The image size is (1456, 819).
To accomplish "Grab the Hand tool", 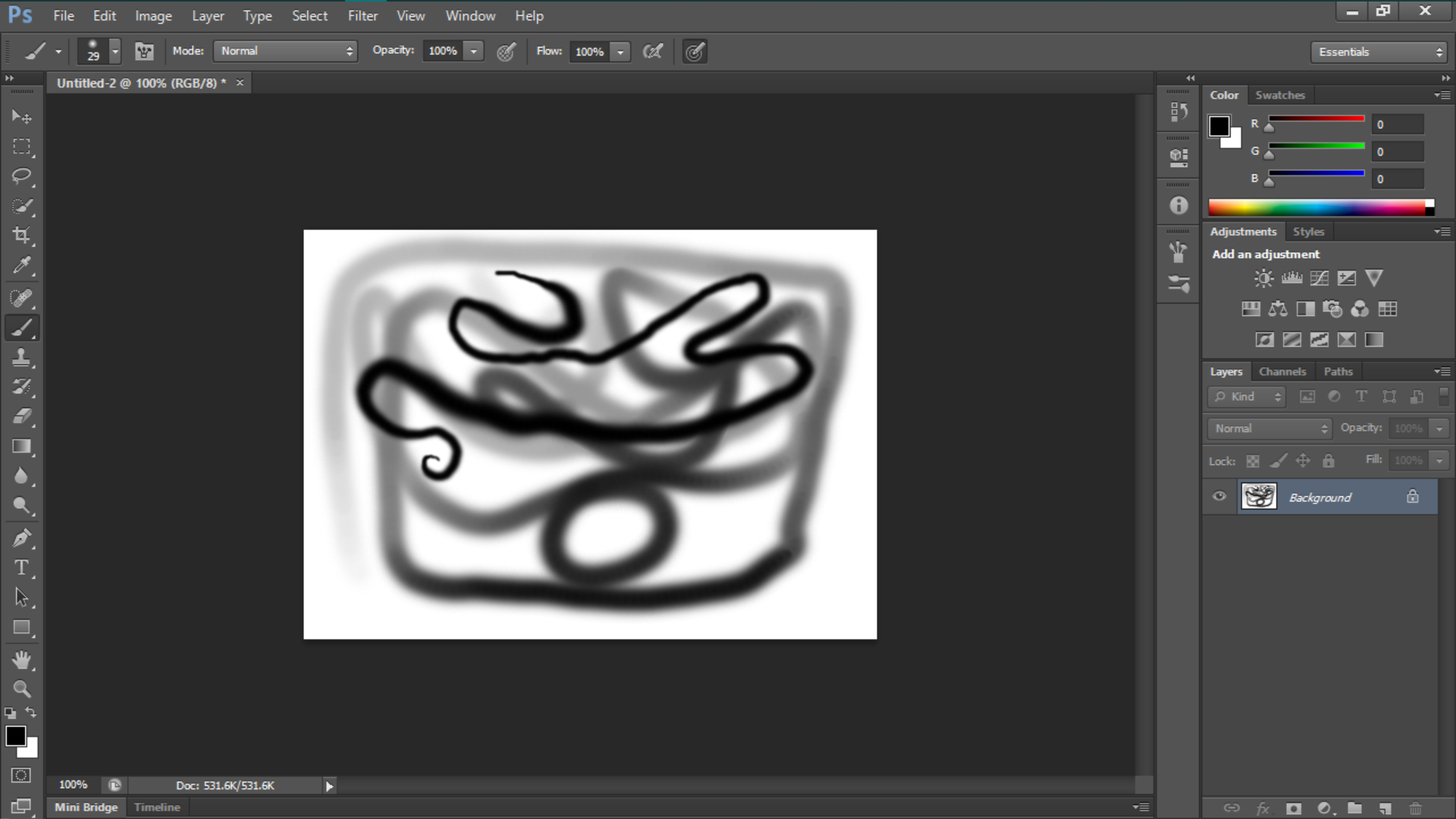I will coord(22,660).
